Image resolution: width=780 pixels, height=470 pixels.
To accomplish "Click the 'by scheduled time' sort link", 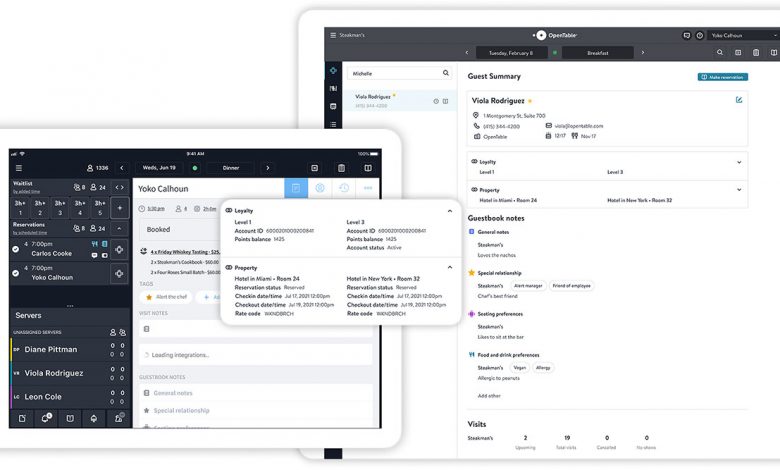I will (x=30, y=233).
